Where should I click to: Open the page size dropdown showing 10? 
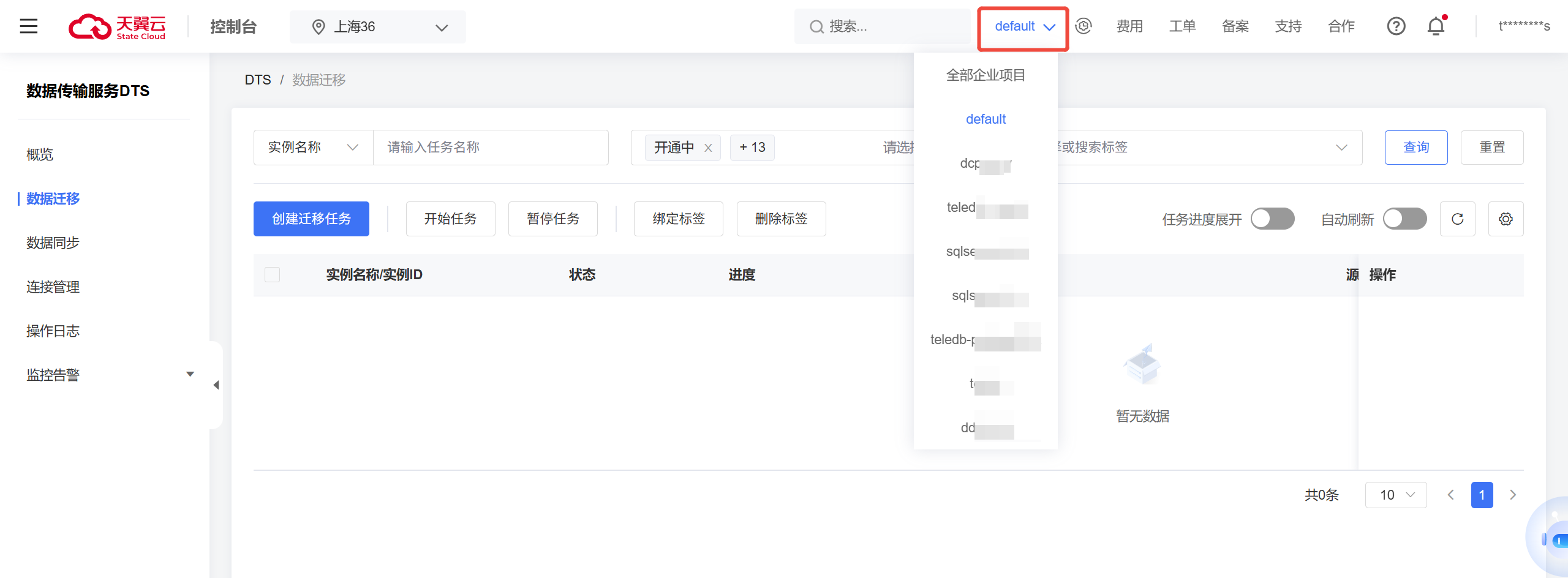pos(1395,495)
